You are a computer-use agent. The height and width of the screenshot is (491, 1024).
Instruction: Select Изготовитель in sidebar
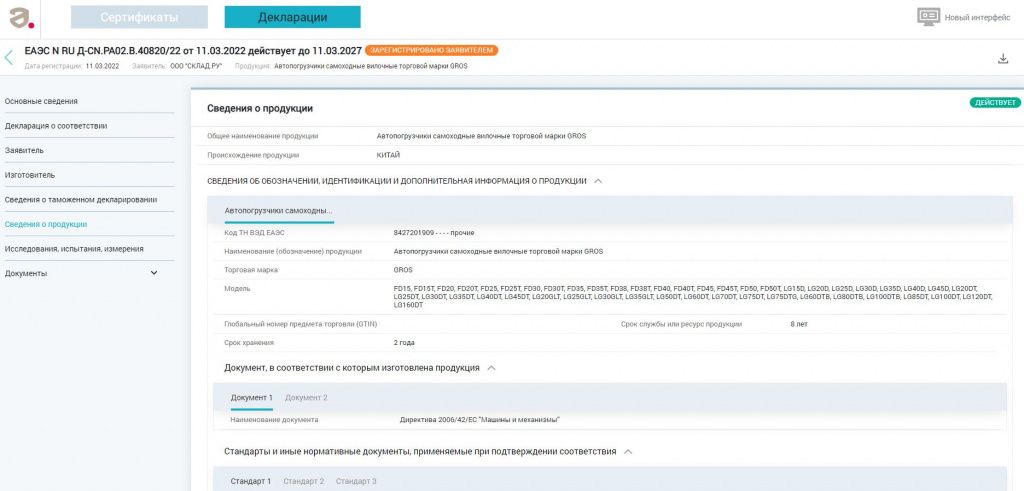(29, 175)
